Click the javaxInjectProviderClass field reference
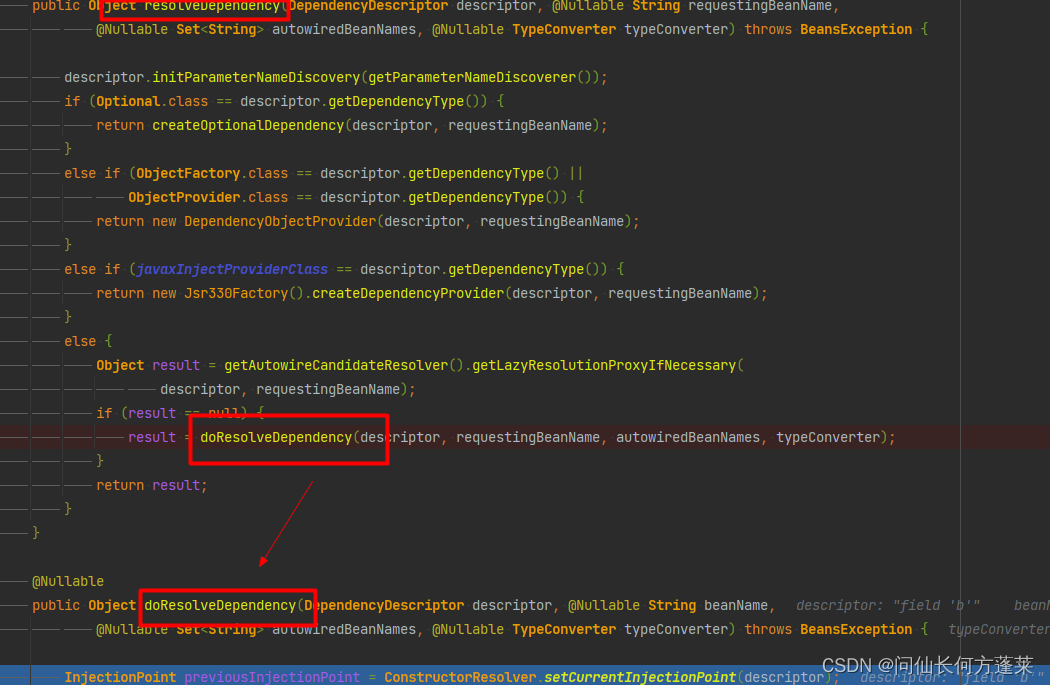Screen dimensions: 1050x685 [x=232, y=270]
